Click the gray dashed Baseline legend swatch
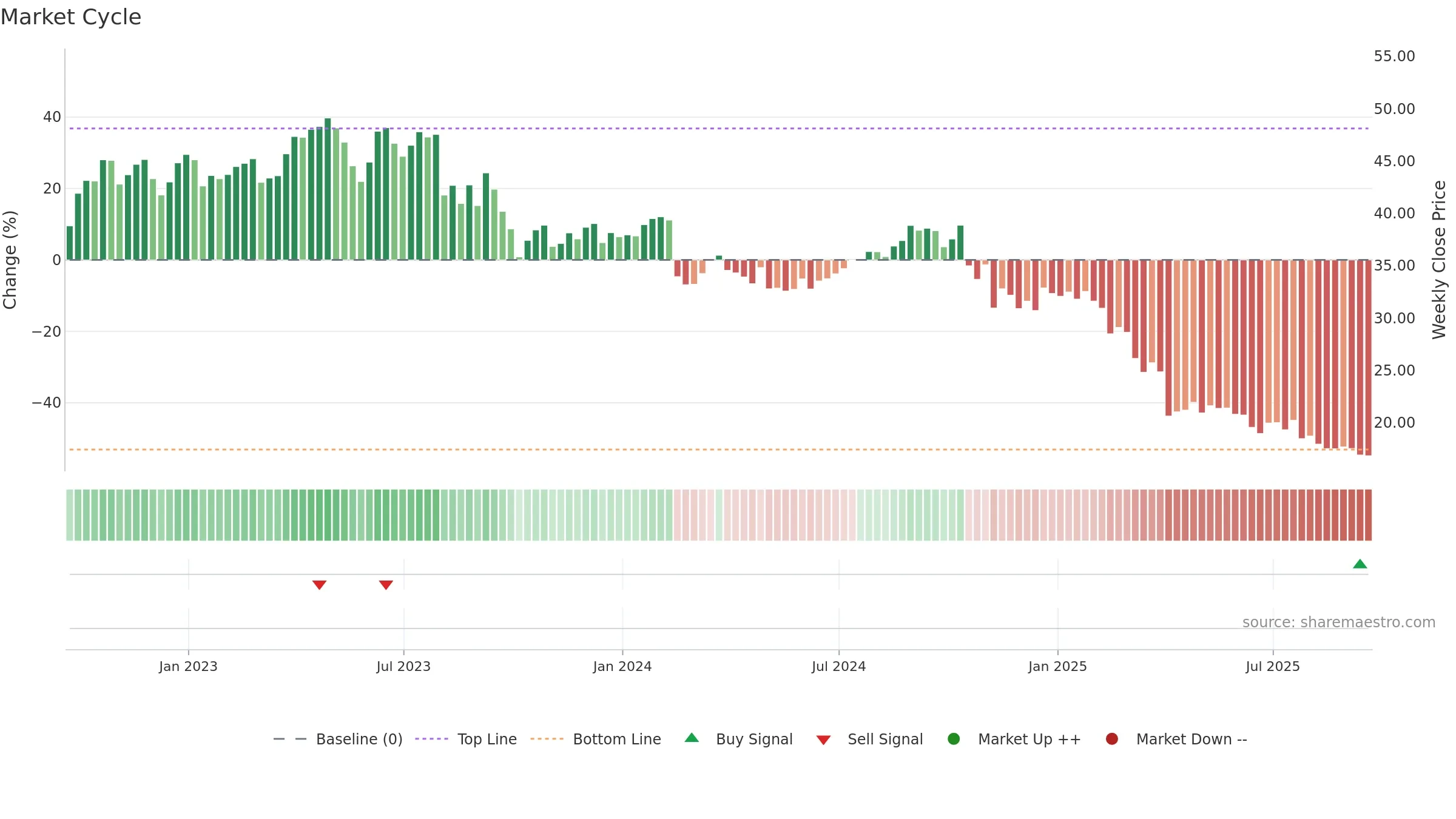Screen dimensions: 1456x819 click(290, 739)
